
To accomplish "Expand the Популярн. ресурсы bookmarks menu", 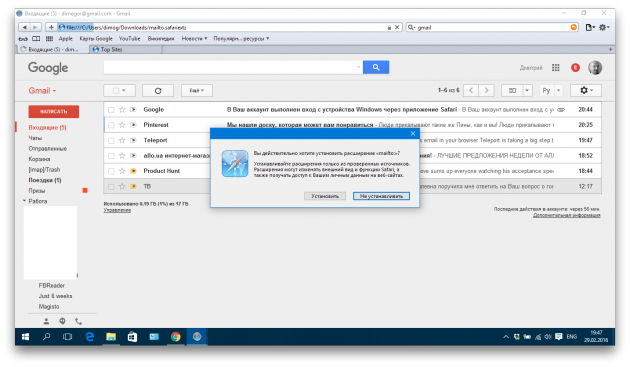I will pos(241,39).
